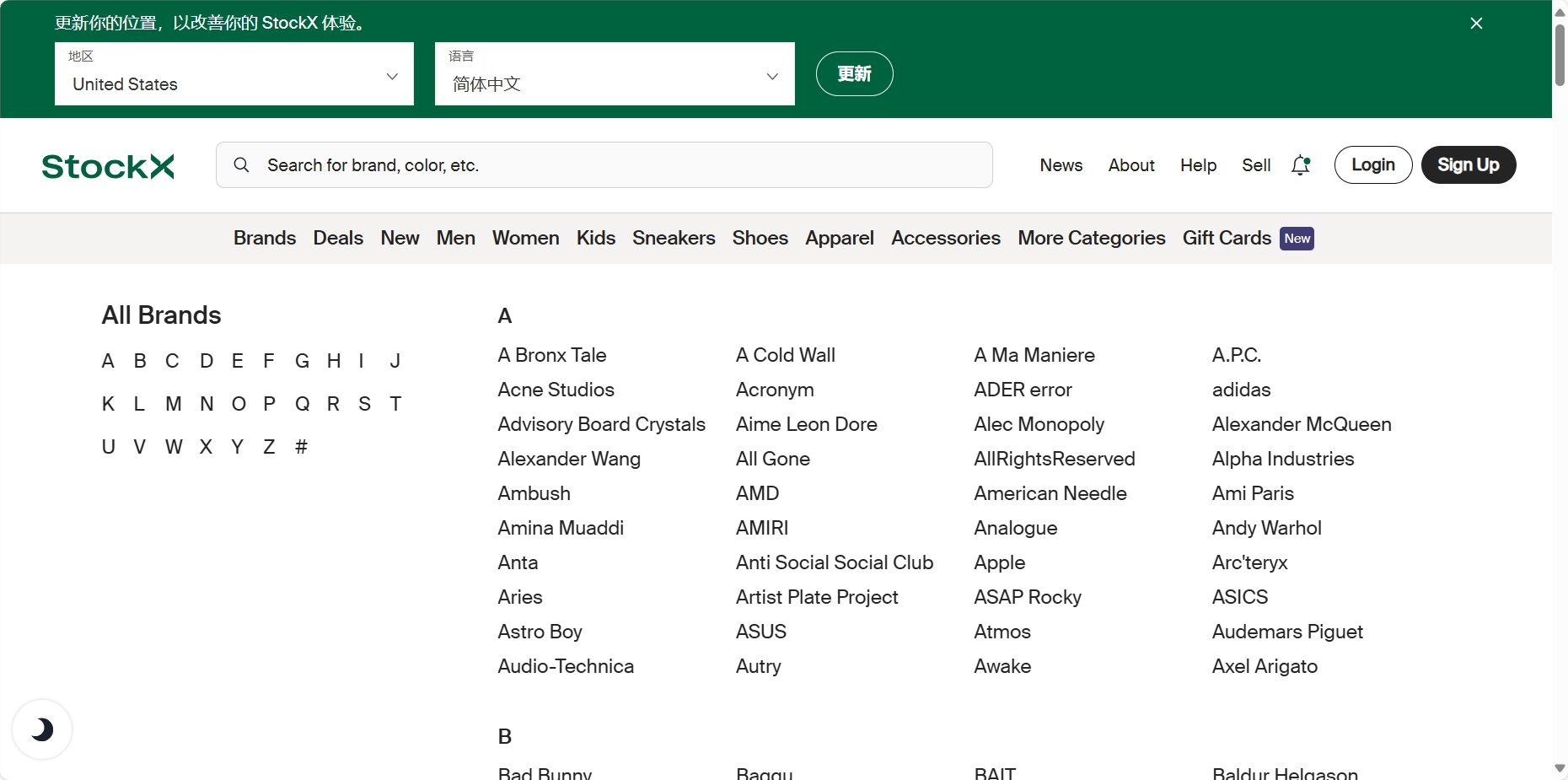
Task: Click the page vertical scrollbar thumb
Action: [x=1560, y=55]
